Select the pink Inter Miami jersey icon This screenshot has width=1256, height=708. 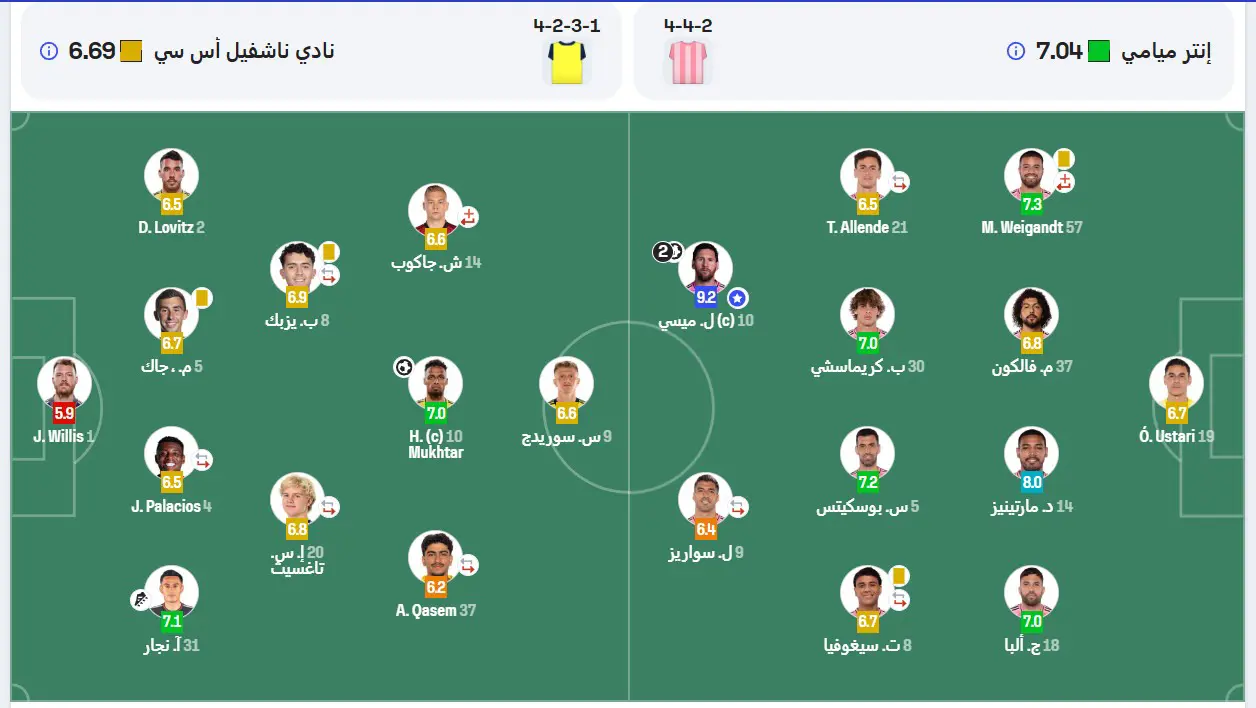click(x=687, y=61)
